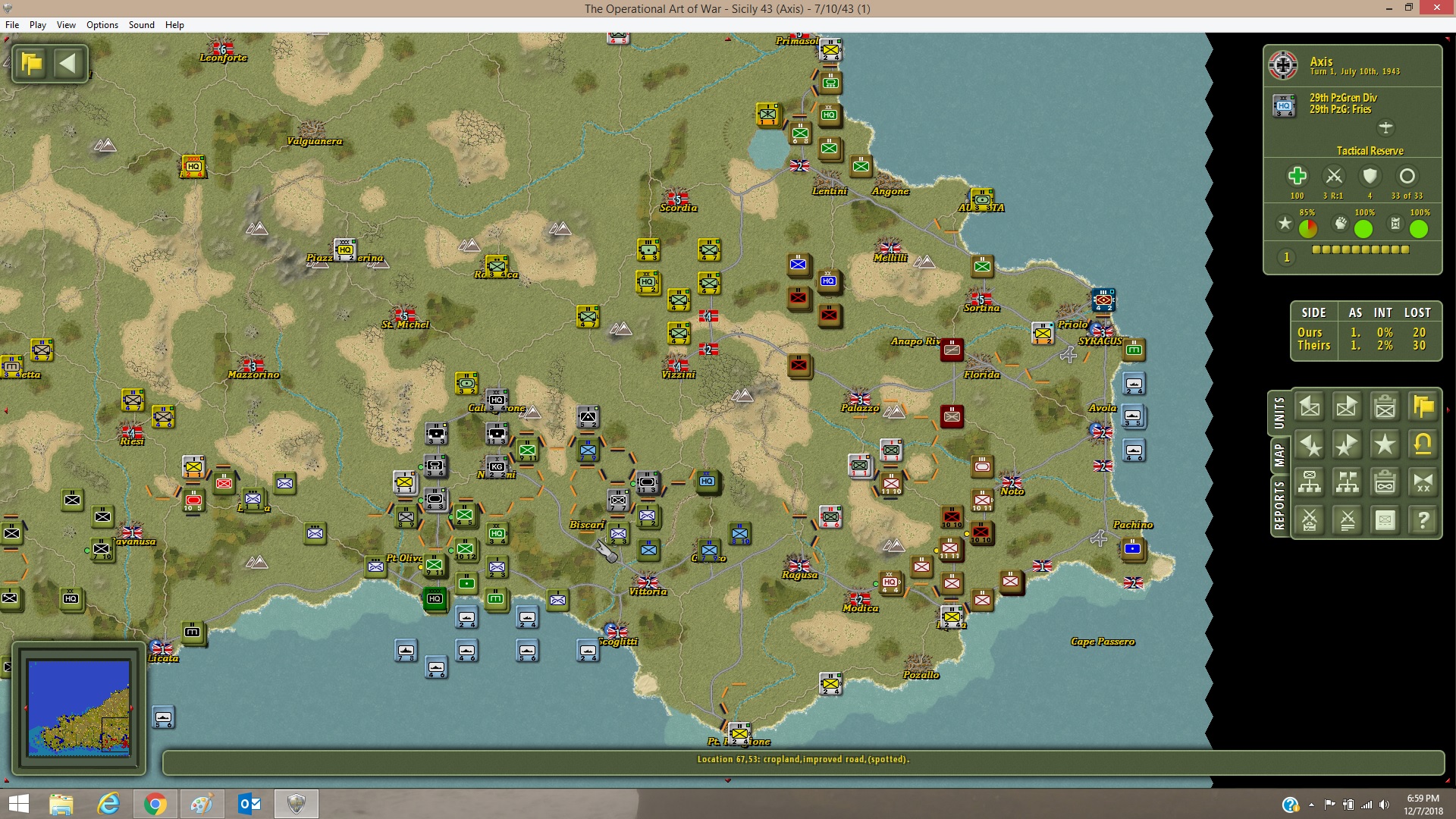Click the yellow flags end-turn icon top-left
This screenshot has width=1456, height=819.
pyautogui.click(x=32, y=63)
